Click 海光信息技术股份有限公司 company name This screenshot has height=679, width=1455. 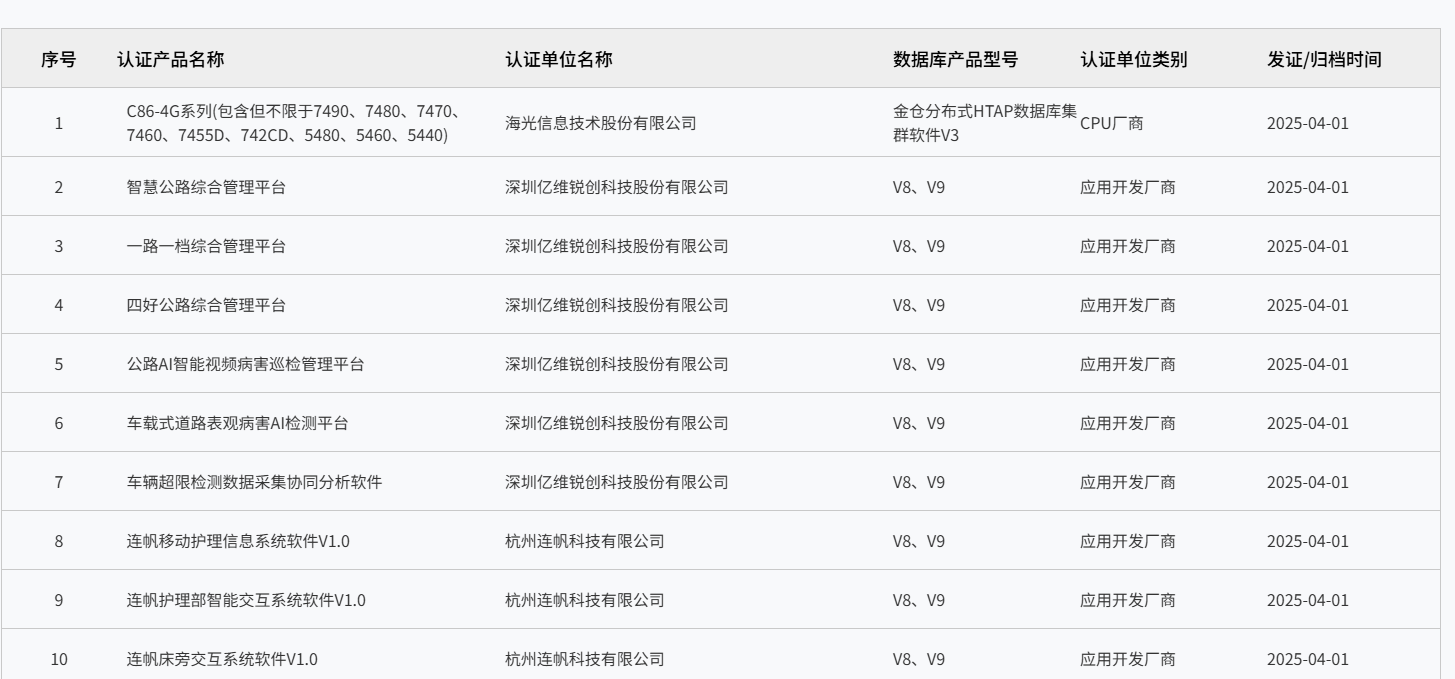(x=600, y=123)
